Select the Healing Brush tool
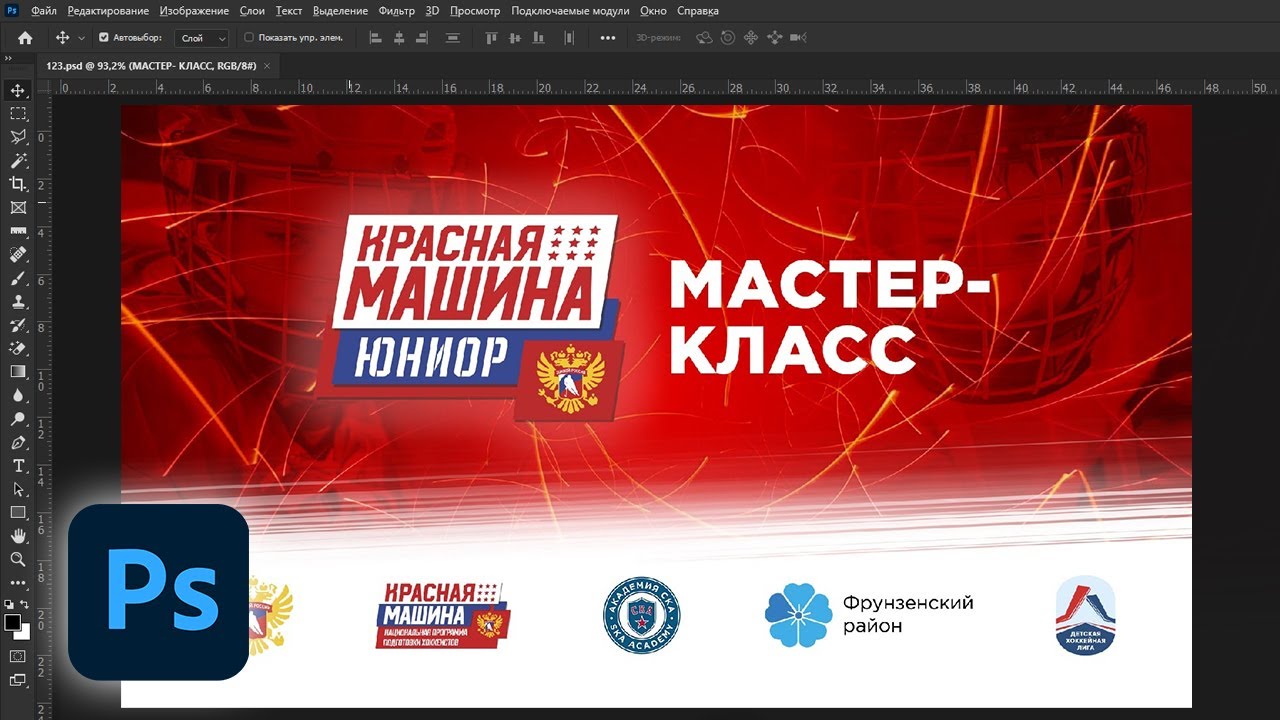 18,255
